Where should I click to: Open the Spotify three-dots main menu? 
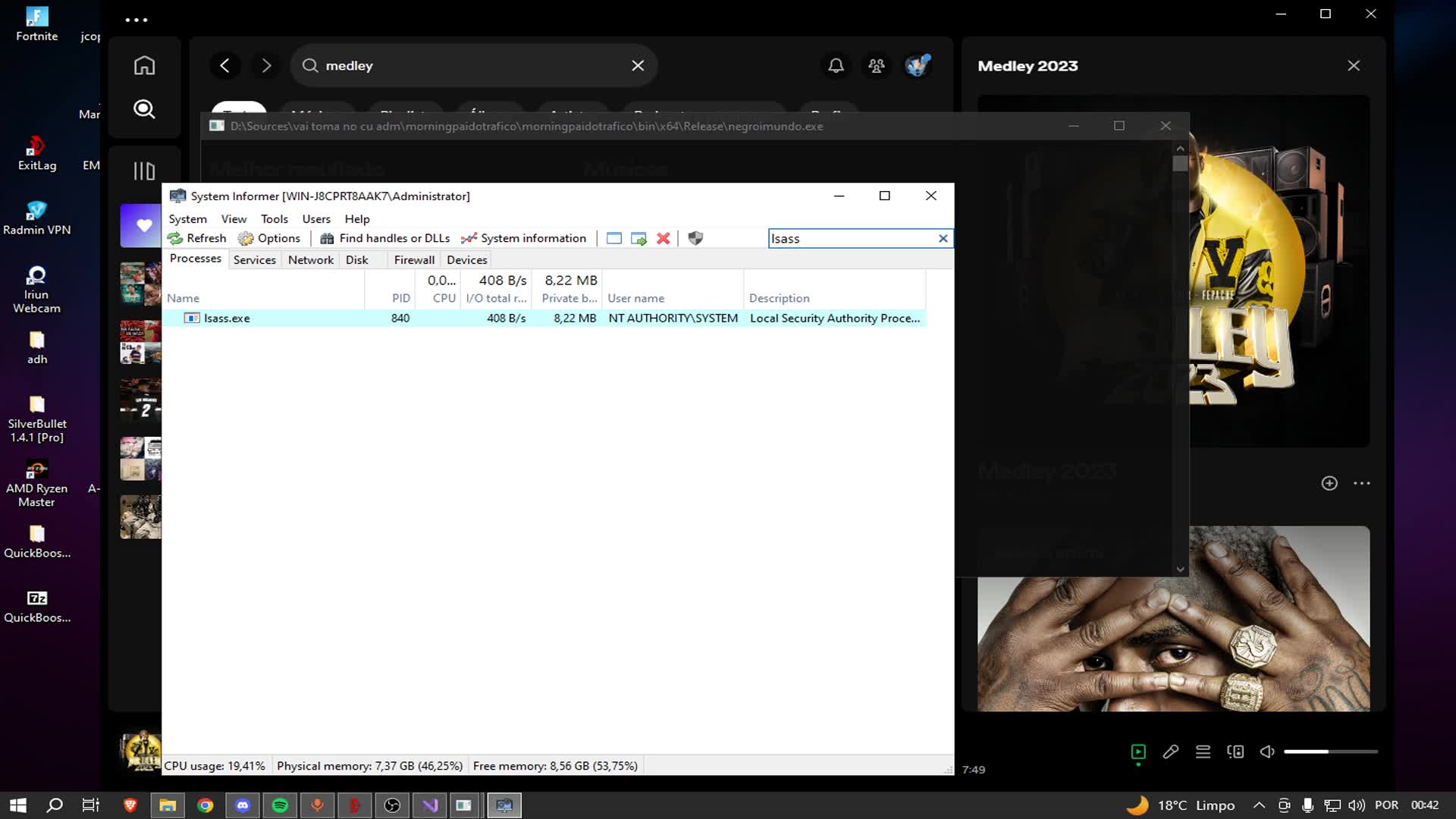click(136, 20)
